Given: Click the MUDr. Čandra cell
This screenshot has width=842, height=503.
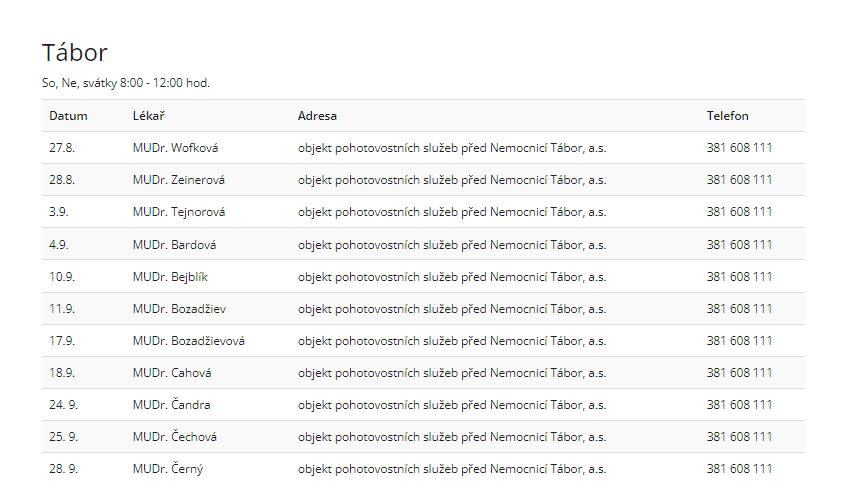Looking at the screenshot, I should pyautogui.click(x=171, y=405).
